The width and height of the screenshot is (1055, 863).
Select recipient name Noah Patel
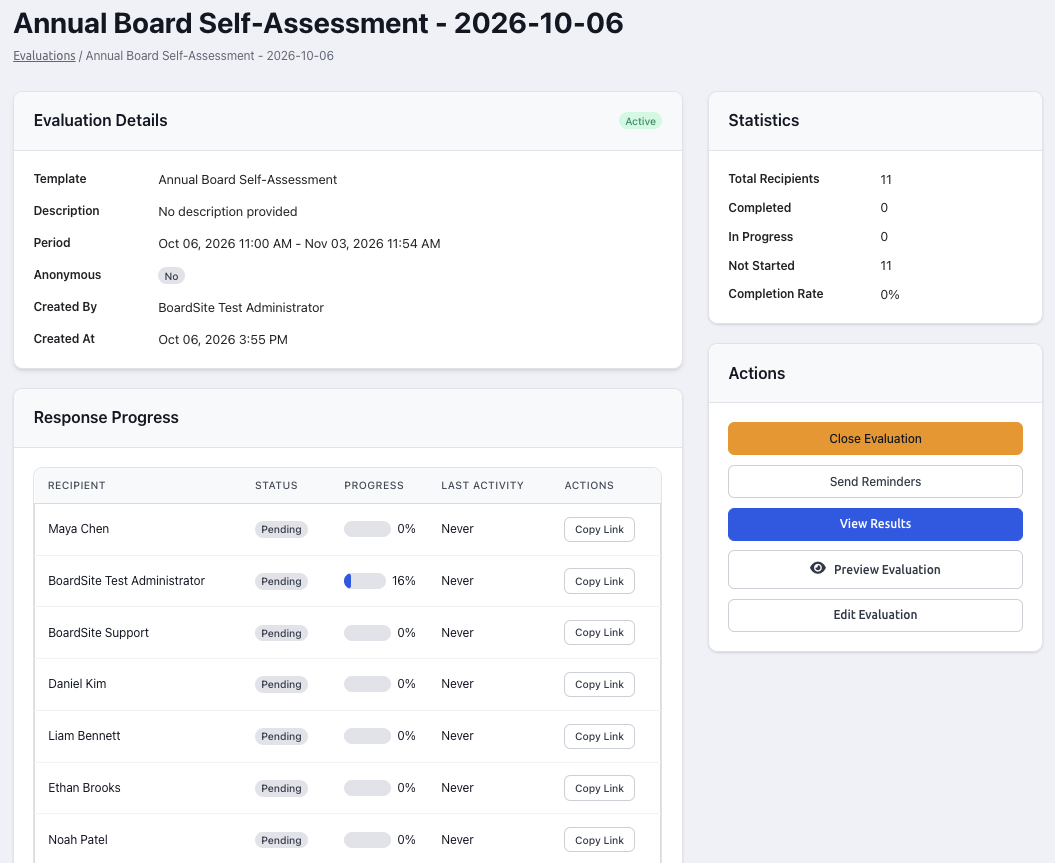point(78,839)
